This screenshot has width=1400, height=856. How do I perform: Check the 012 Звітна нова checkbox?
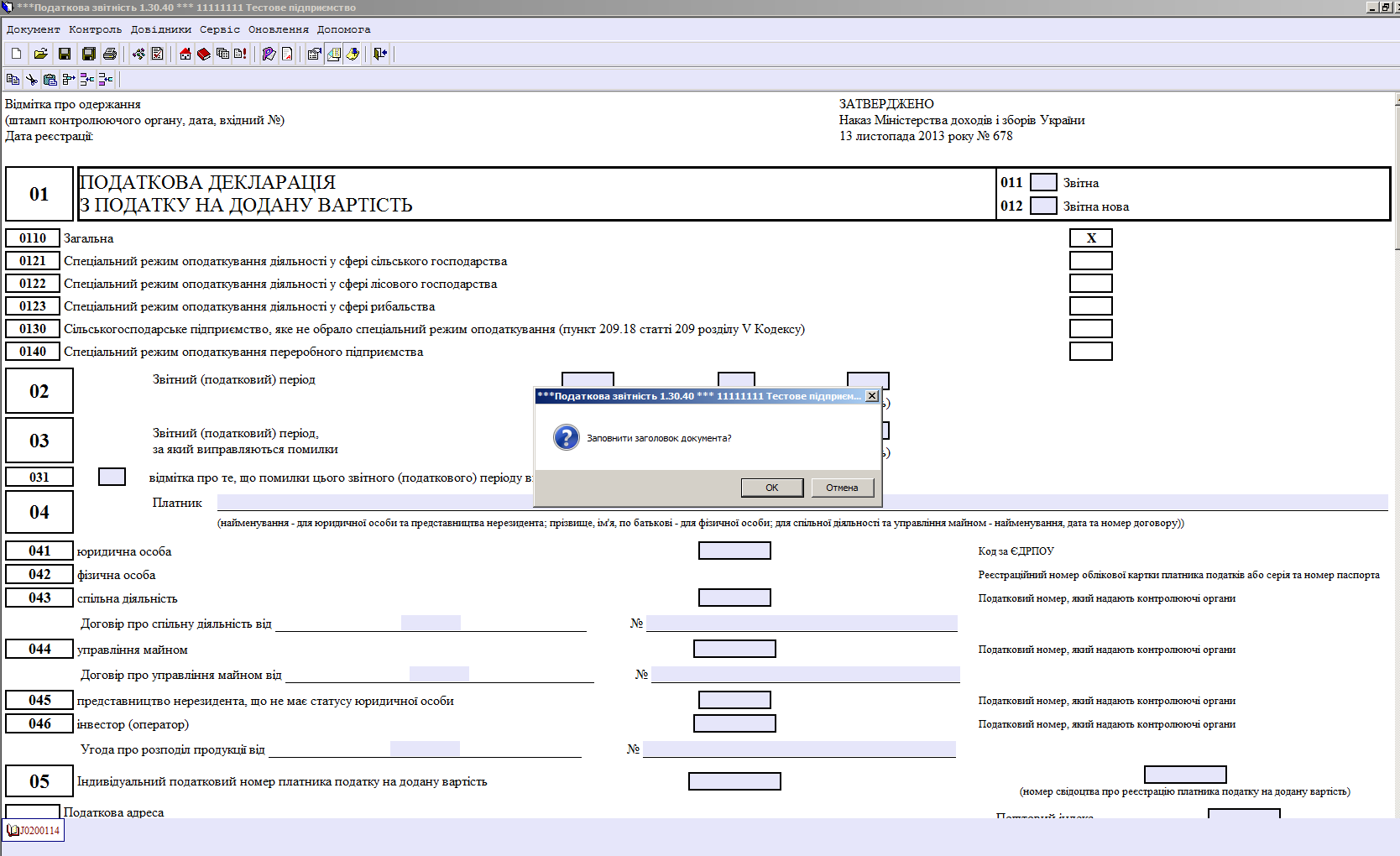pyautogui.click(x=1042, y=206)
